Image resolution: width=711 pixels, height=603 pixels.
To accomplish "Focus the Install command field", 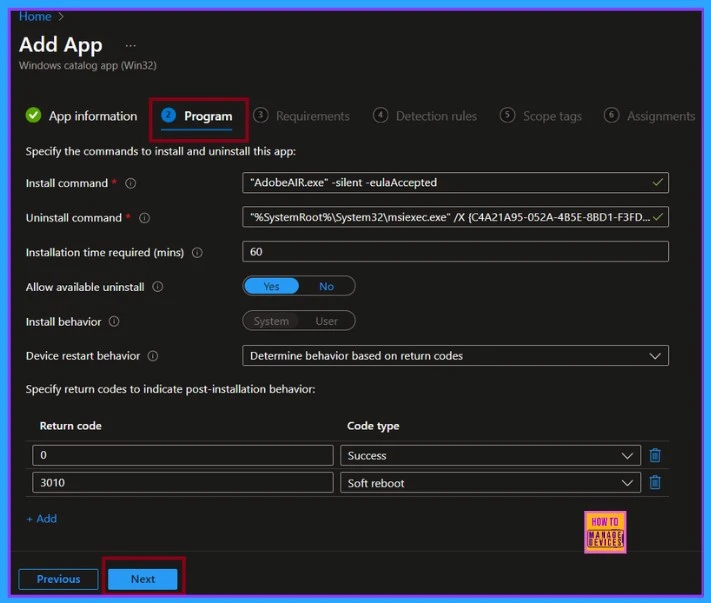I will click(x=455, y=183).
